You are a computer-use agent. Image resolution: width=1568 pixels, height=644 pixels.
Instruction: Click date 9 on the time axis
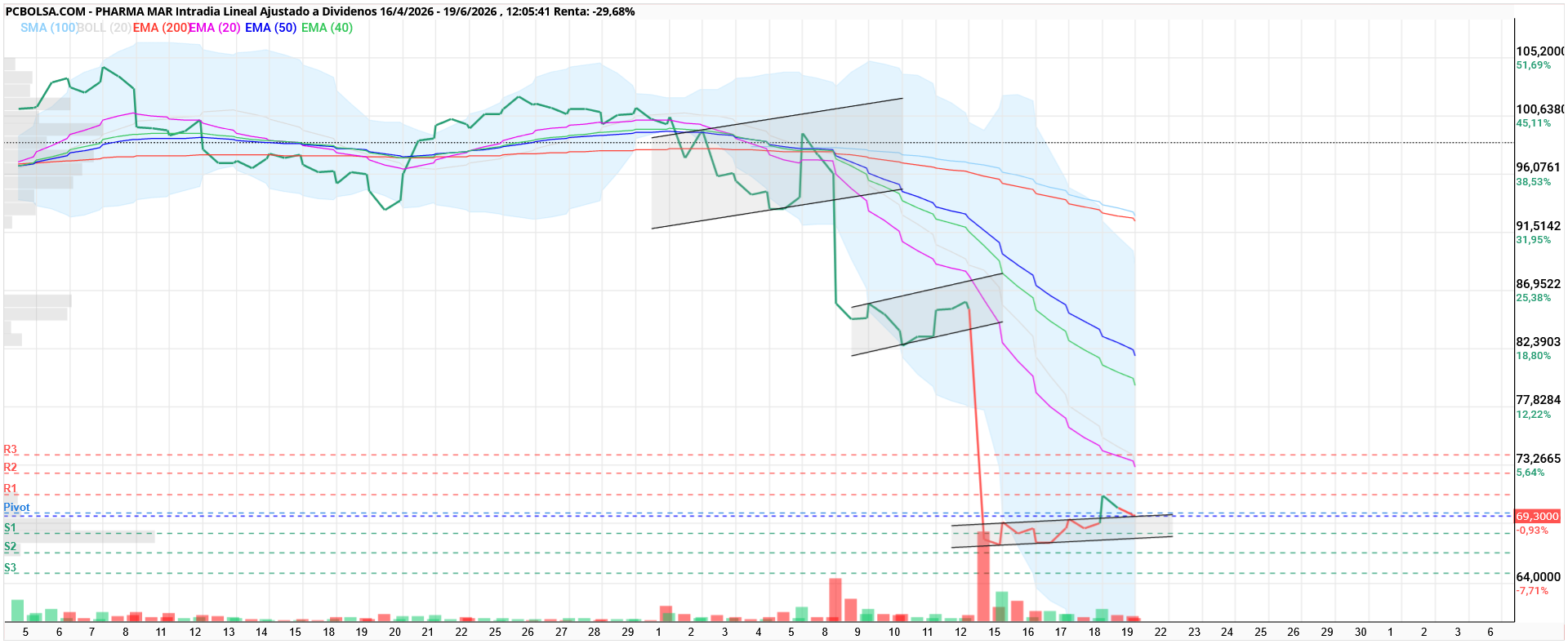(x=857, y=632)
